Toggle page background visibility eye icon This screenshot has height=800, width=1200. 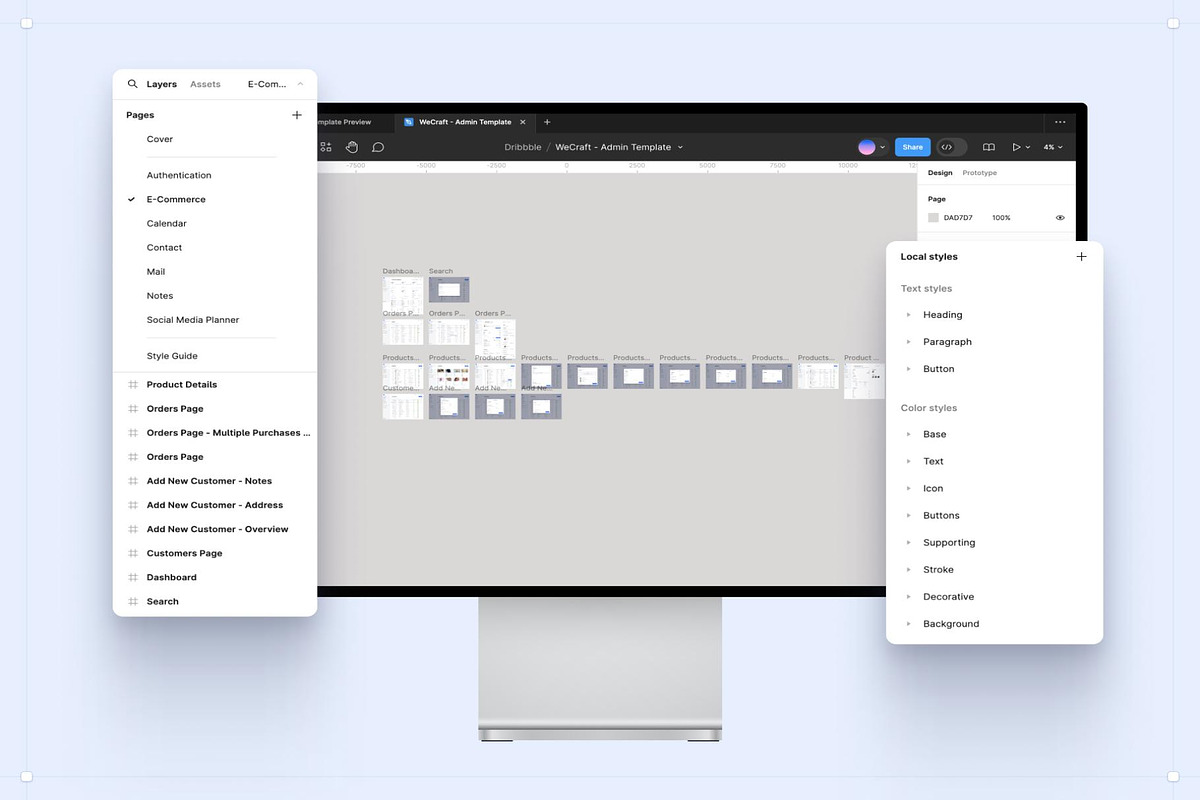[x=1060, y=217]
